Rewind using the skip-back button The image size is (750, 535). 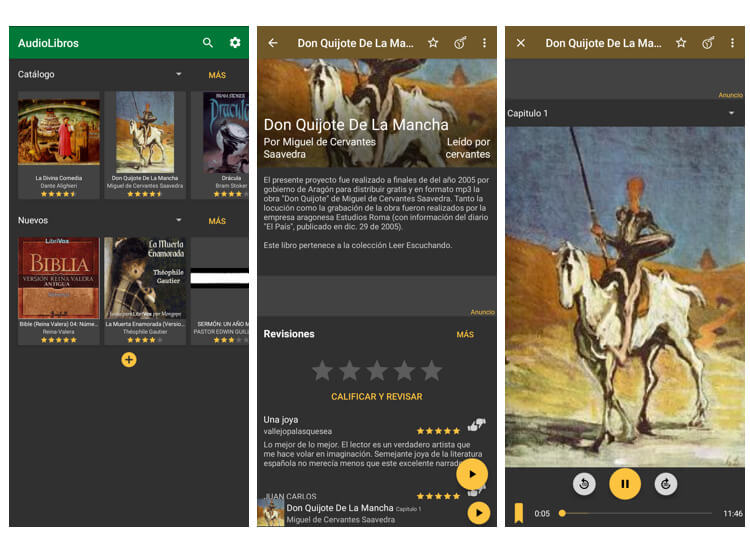[584, 484]
